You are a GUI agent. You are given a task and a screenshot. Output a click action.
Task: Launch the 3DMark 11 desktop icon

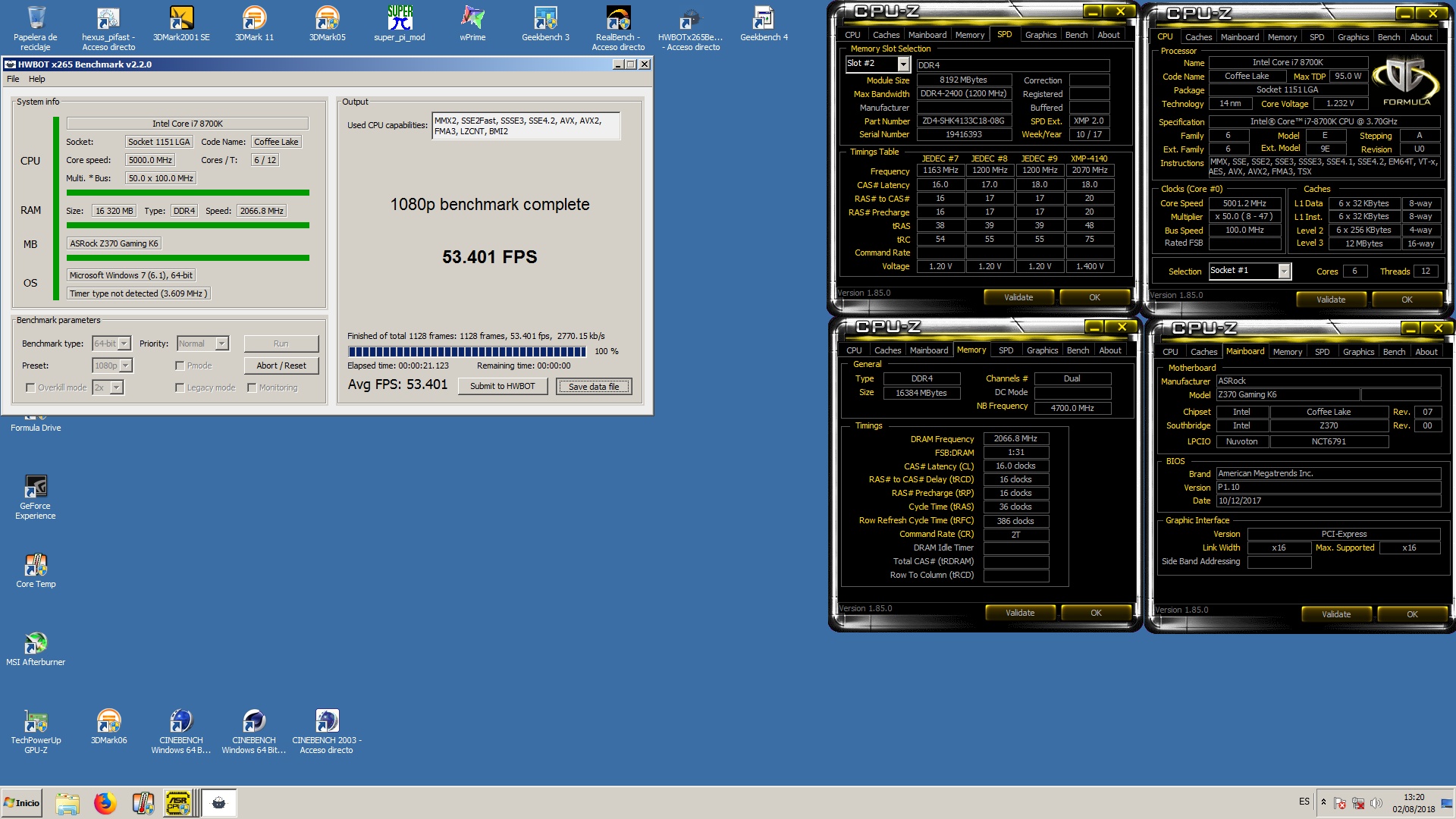[254, 24]
